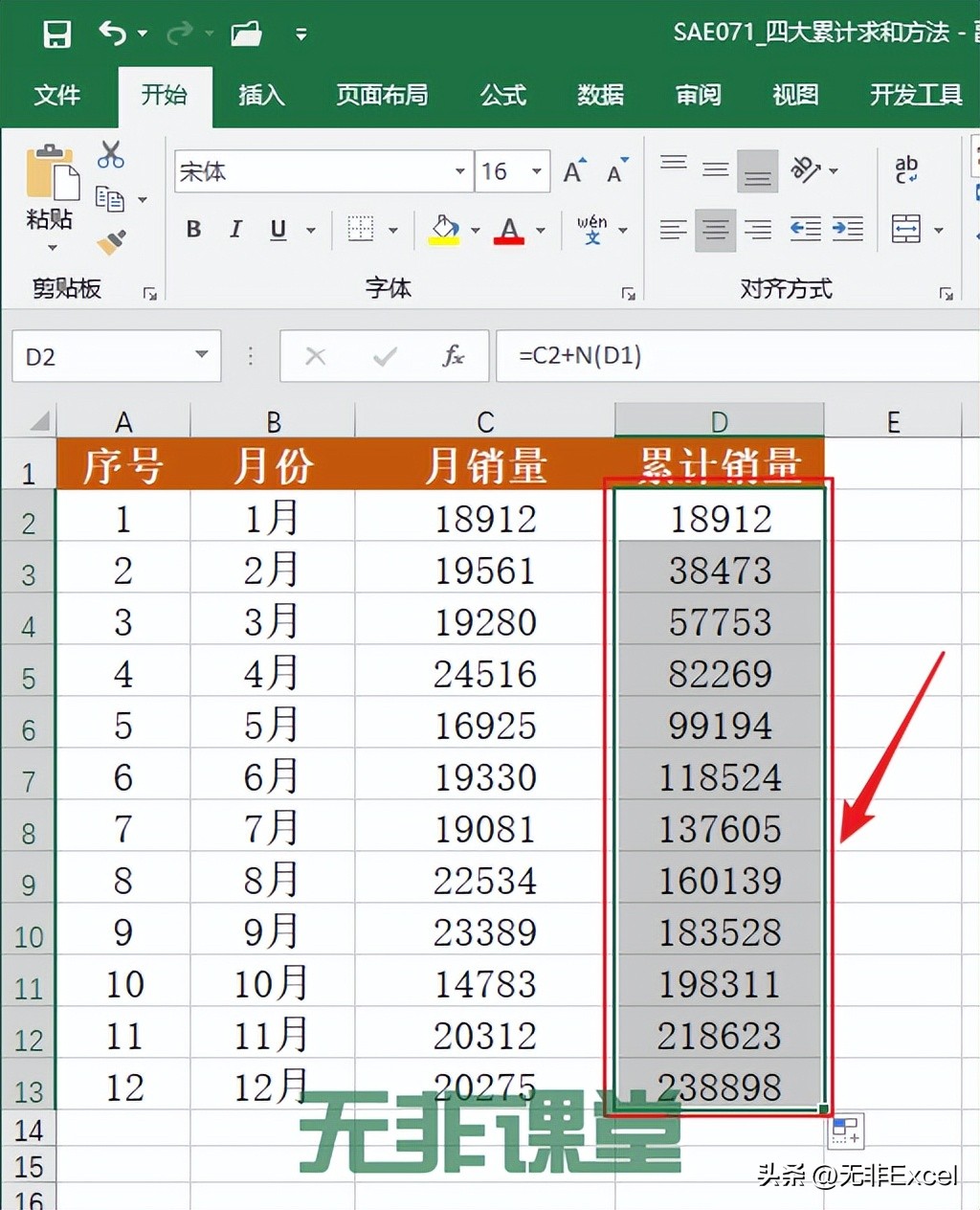This screenshot has height=1210, width=980.
Task: Open the font name dropdown showing 宋体
Action: pos(458,171)
